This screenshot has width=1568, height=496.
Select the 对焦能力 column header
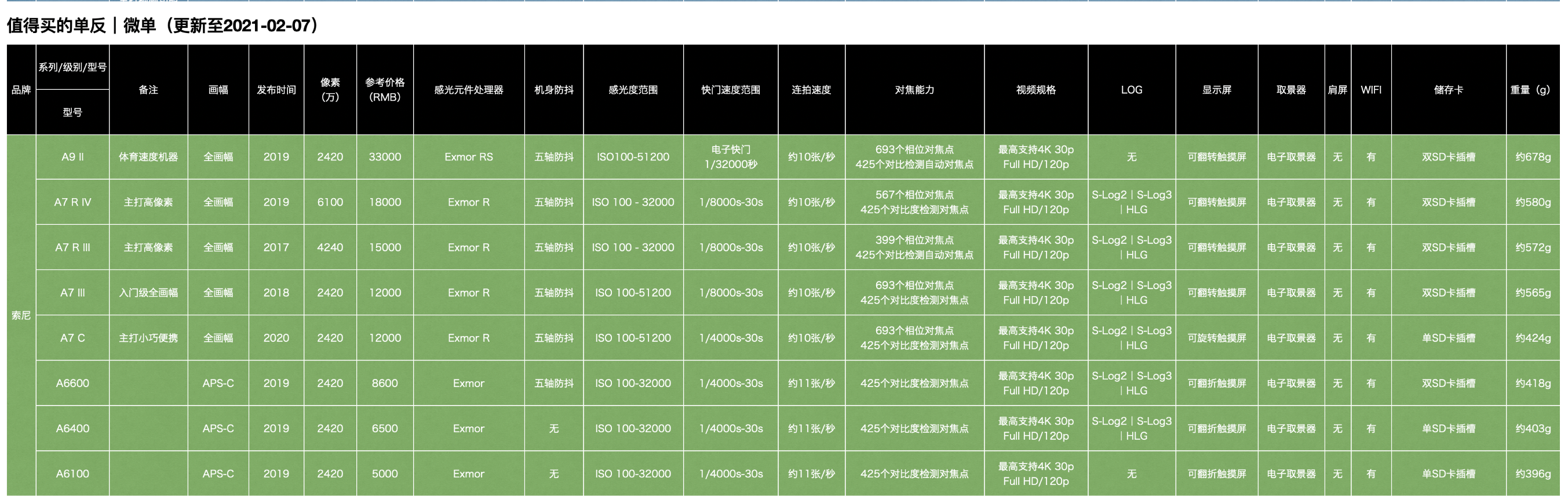[914, 89]
